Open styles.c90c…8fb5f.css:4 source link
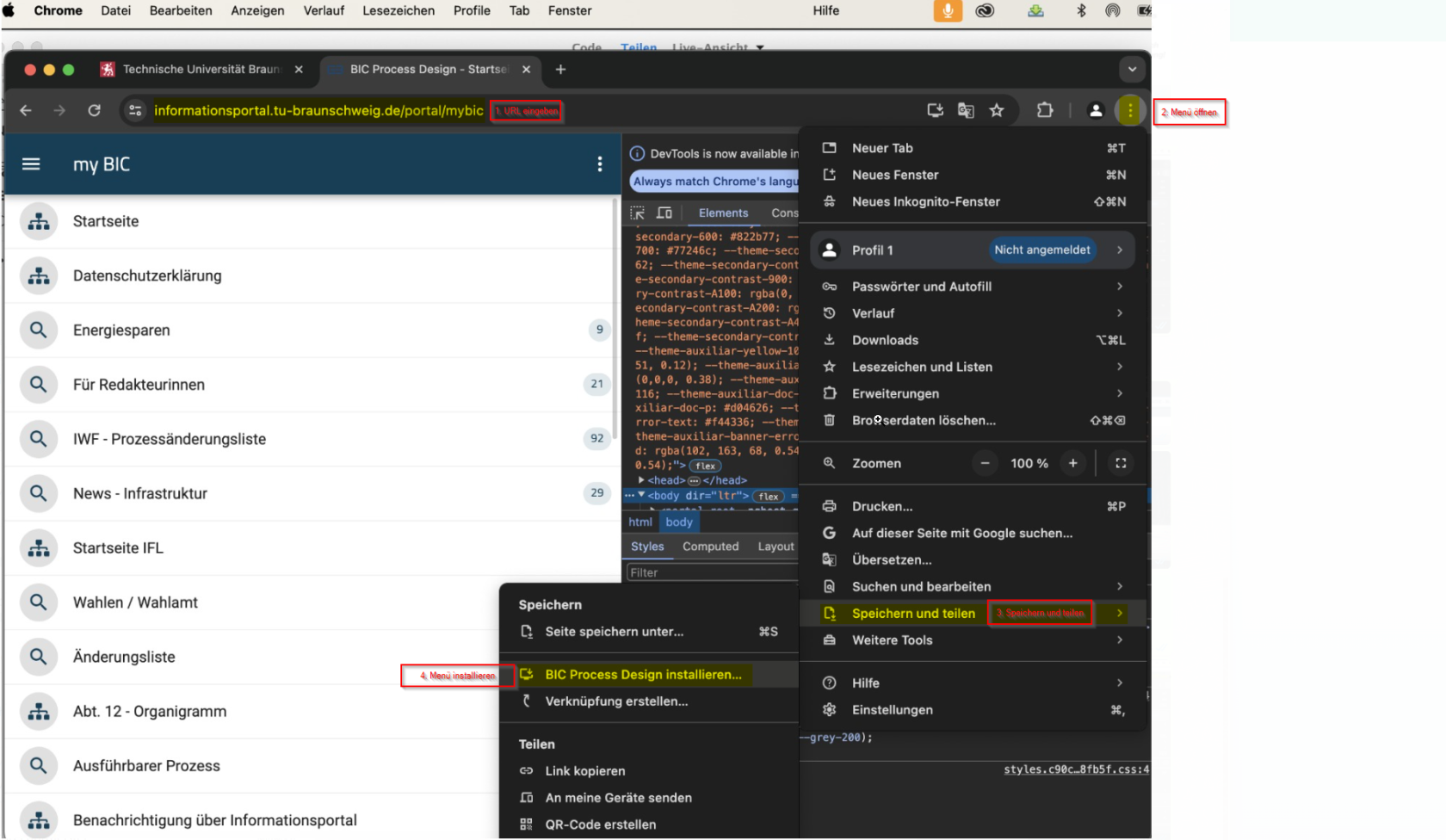 pos(1076,769)
